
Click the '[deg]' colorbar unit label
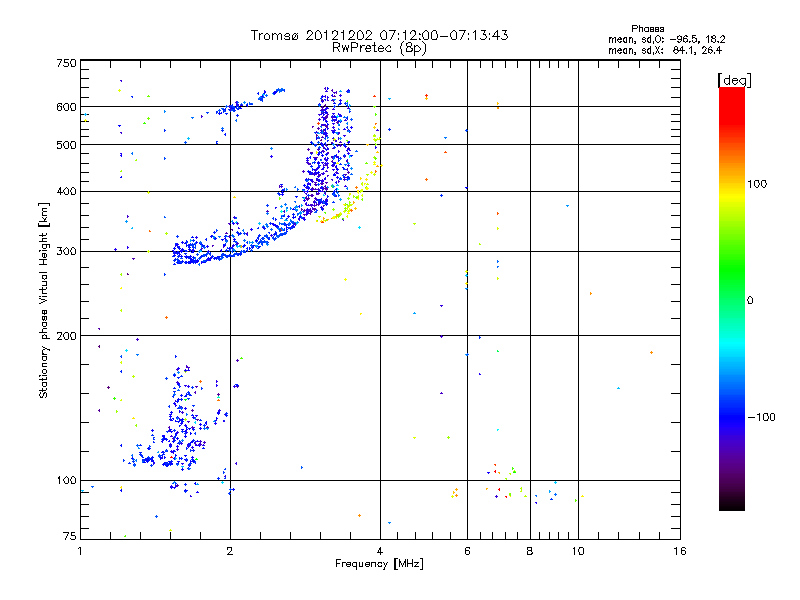(734, 80)
